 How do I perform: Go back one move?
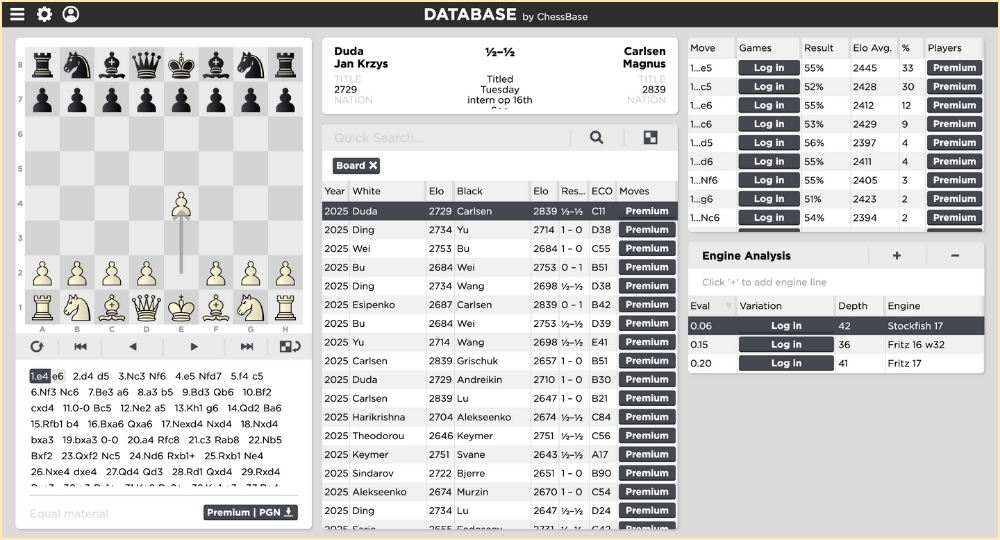pos(133,347)
